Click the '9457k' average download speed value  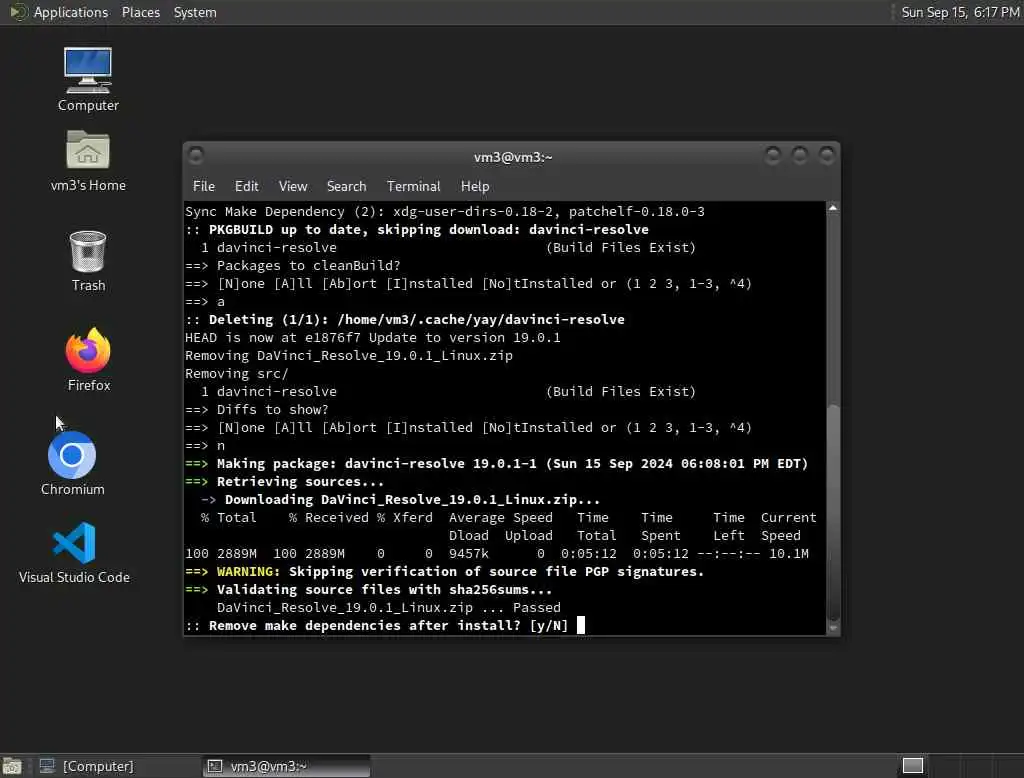point(469,553)
